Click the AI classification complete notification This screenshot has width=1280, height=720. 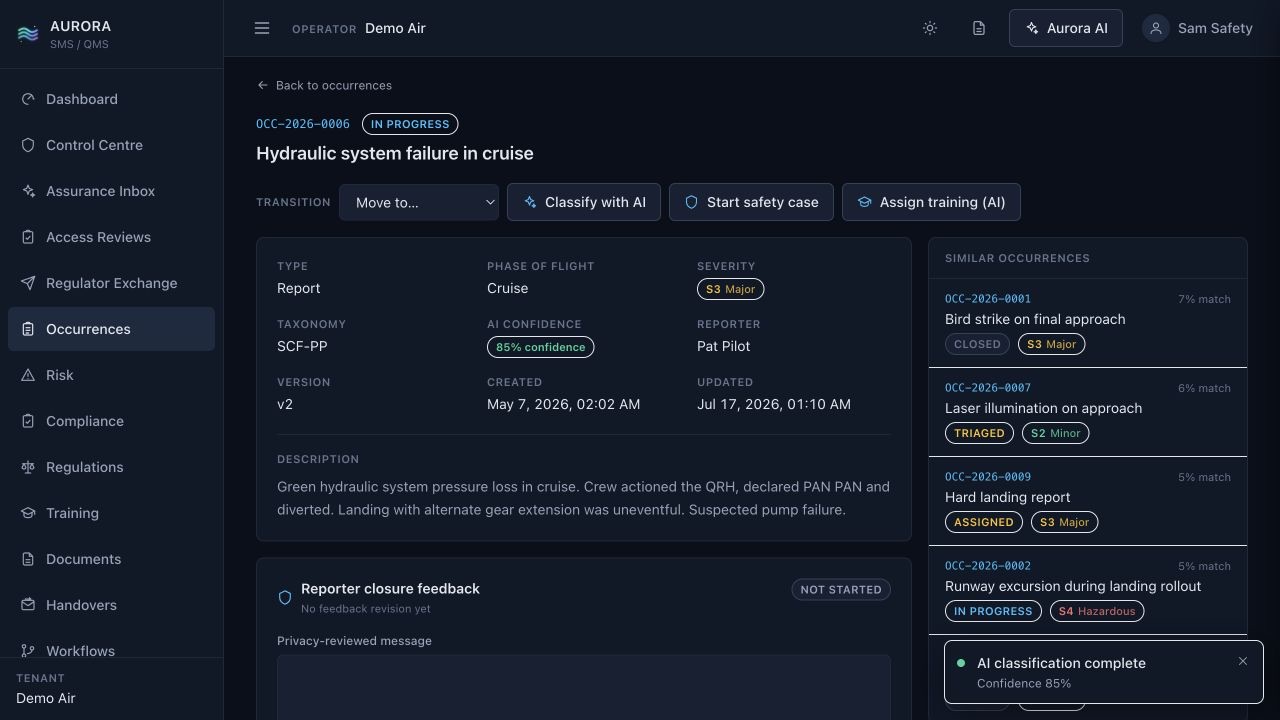click(1104, 672)
